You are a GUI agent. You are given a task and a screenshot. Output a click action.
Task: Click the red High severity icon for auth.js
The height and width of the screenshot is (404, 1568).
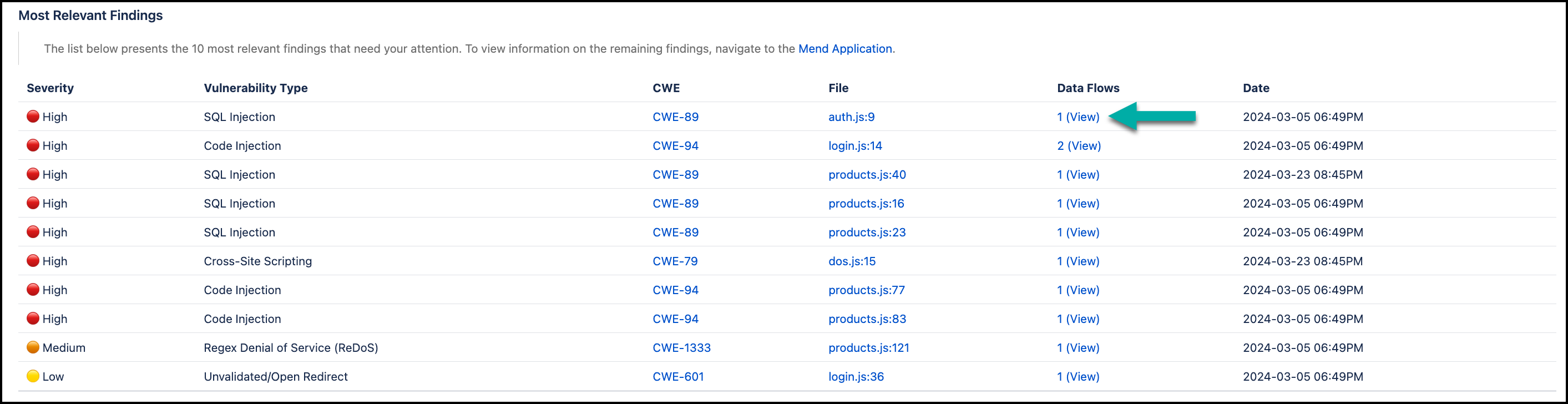point(33,116)
